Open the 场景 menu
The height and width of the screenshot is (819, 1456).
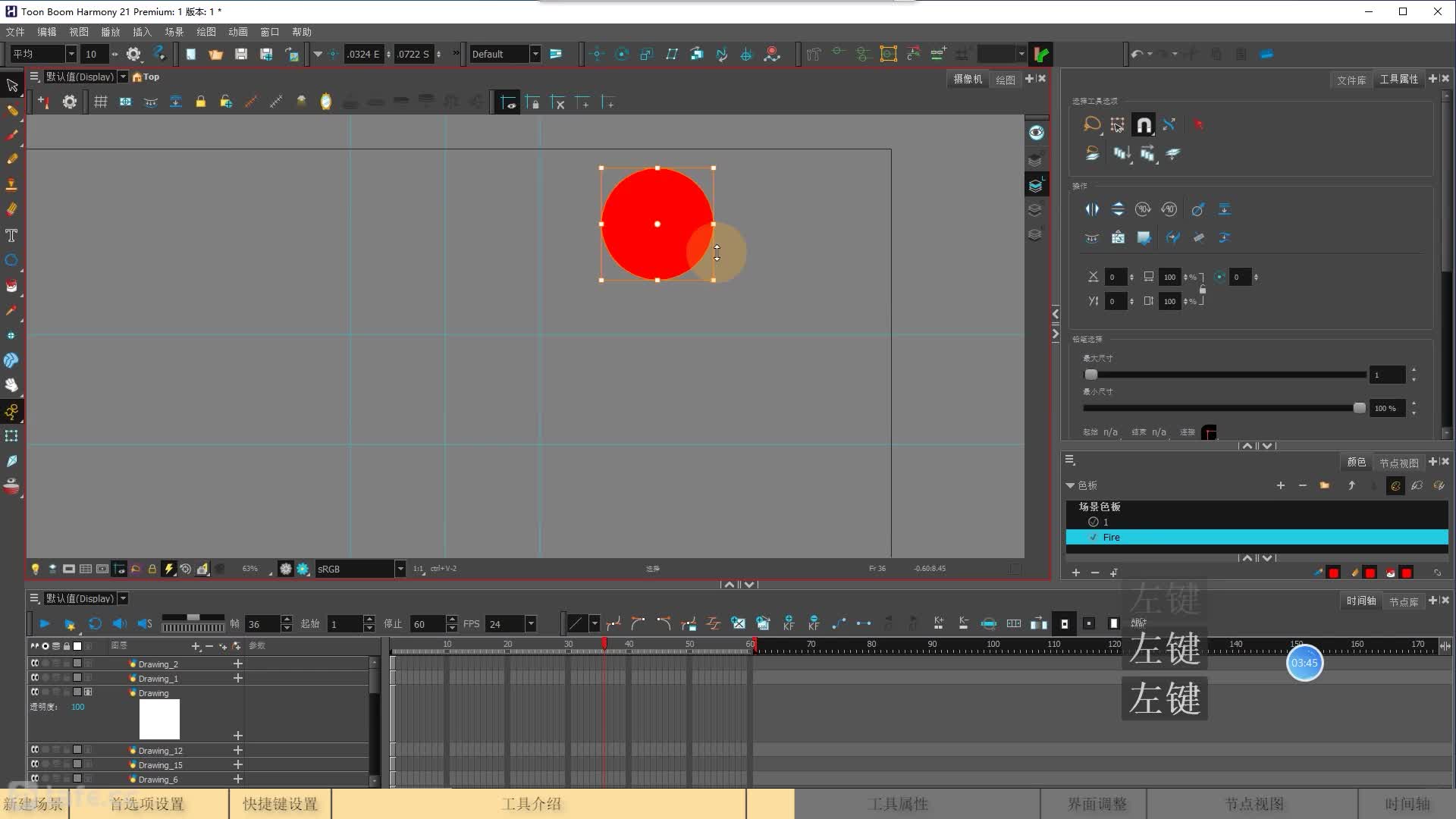(174, 32)
